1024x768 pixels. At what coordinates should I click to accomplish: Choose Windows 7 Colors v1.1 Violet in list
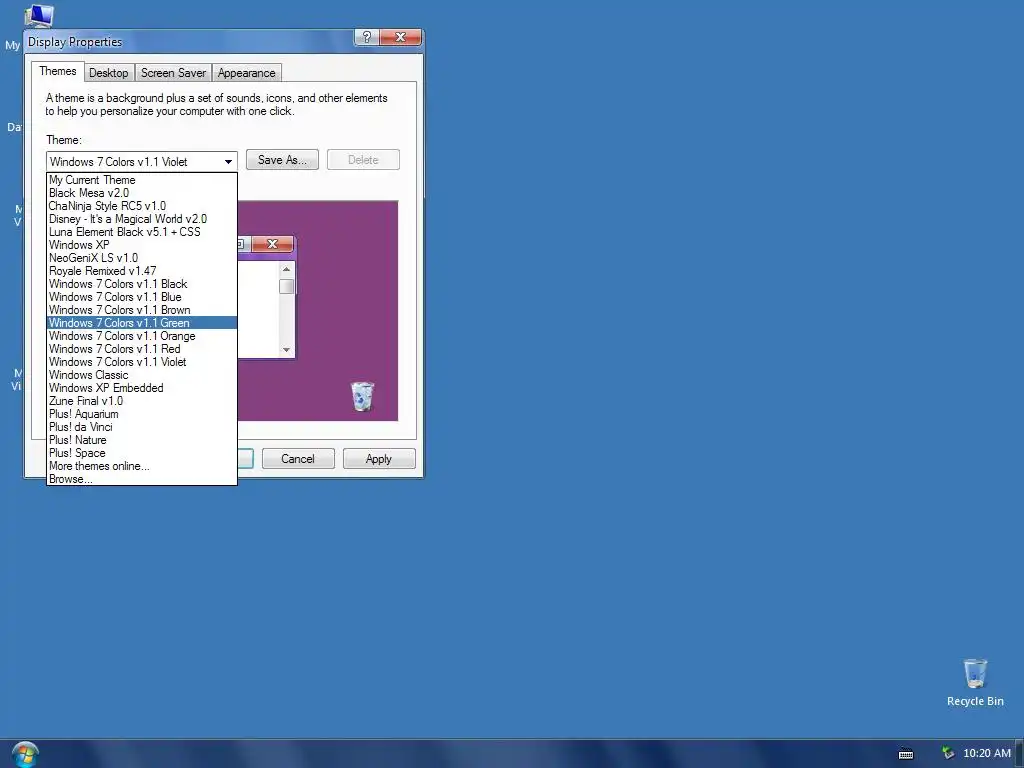142,362
